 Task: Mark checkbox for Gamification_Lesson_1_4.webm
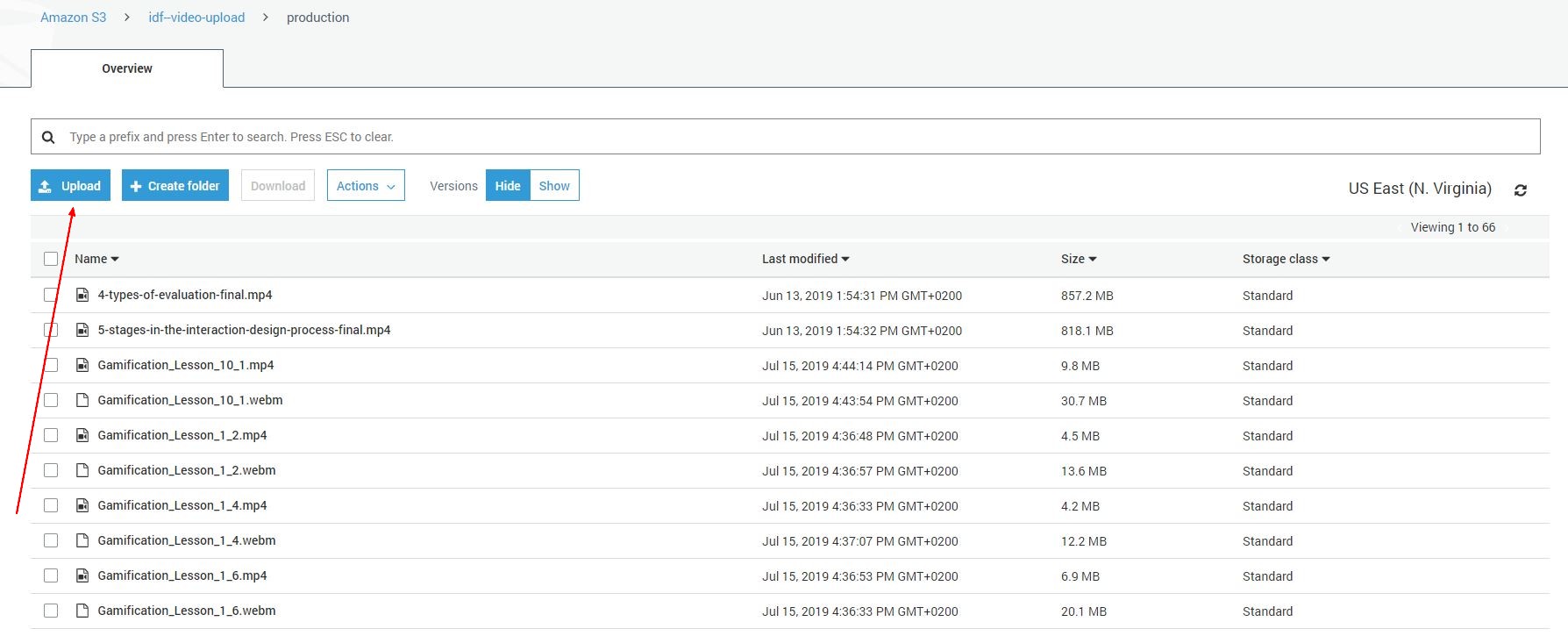(x=51, y=540)
